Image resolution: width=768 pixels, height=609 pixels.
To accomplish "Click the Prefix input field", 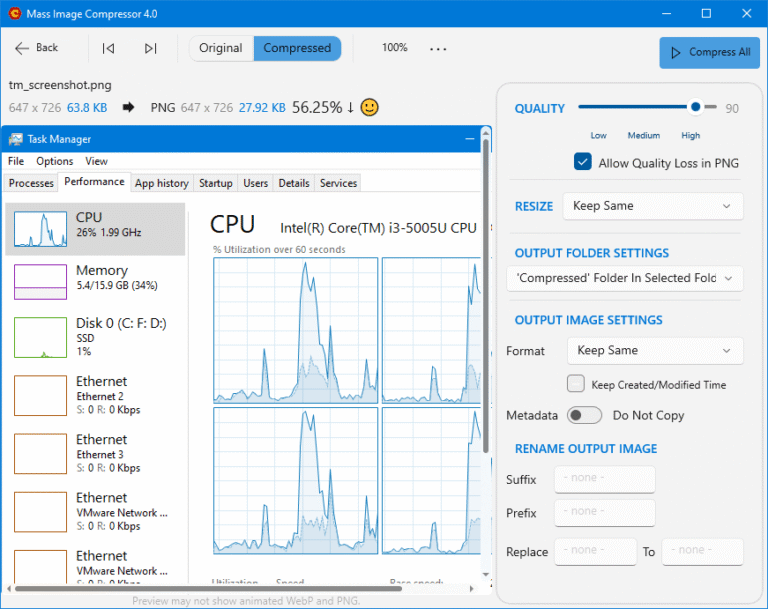I will coord(604,512).
